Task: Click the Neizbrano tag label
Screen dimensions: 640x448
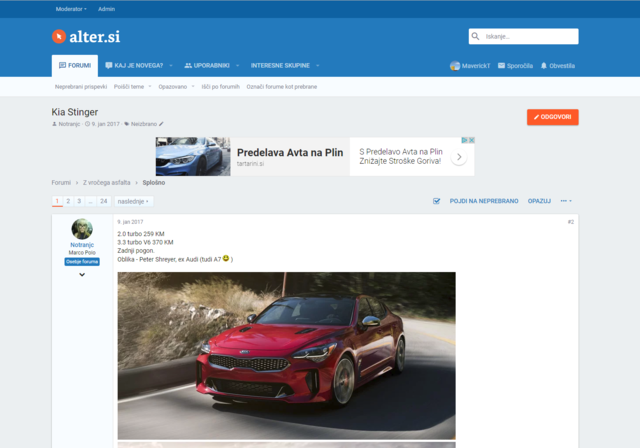Action: point(144,124)
